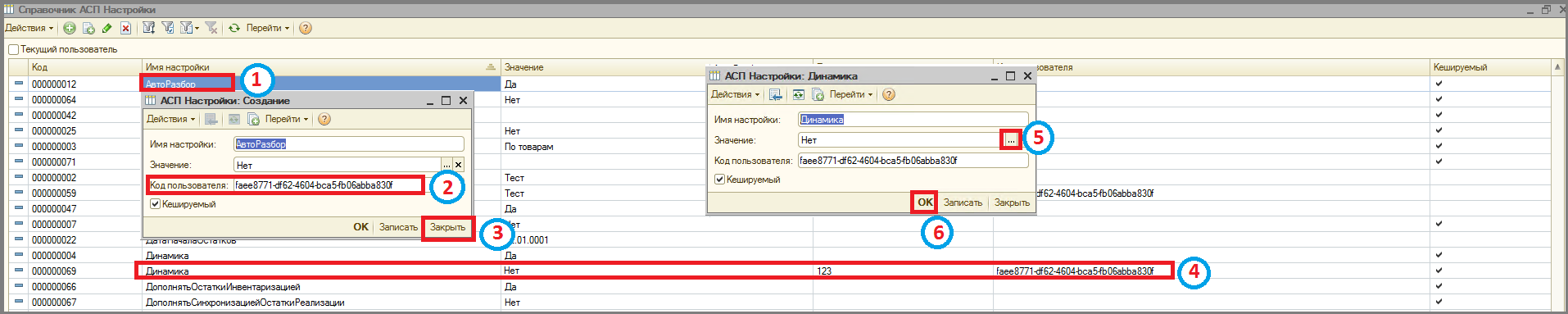Toggle Кешируемый checkbox in Динамика window
Image resolution: width=1568 pixels, height=314 pixels.
719,180
